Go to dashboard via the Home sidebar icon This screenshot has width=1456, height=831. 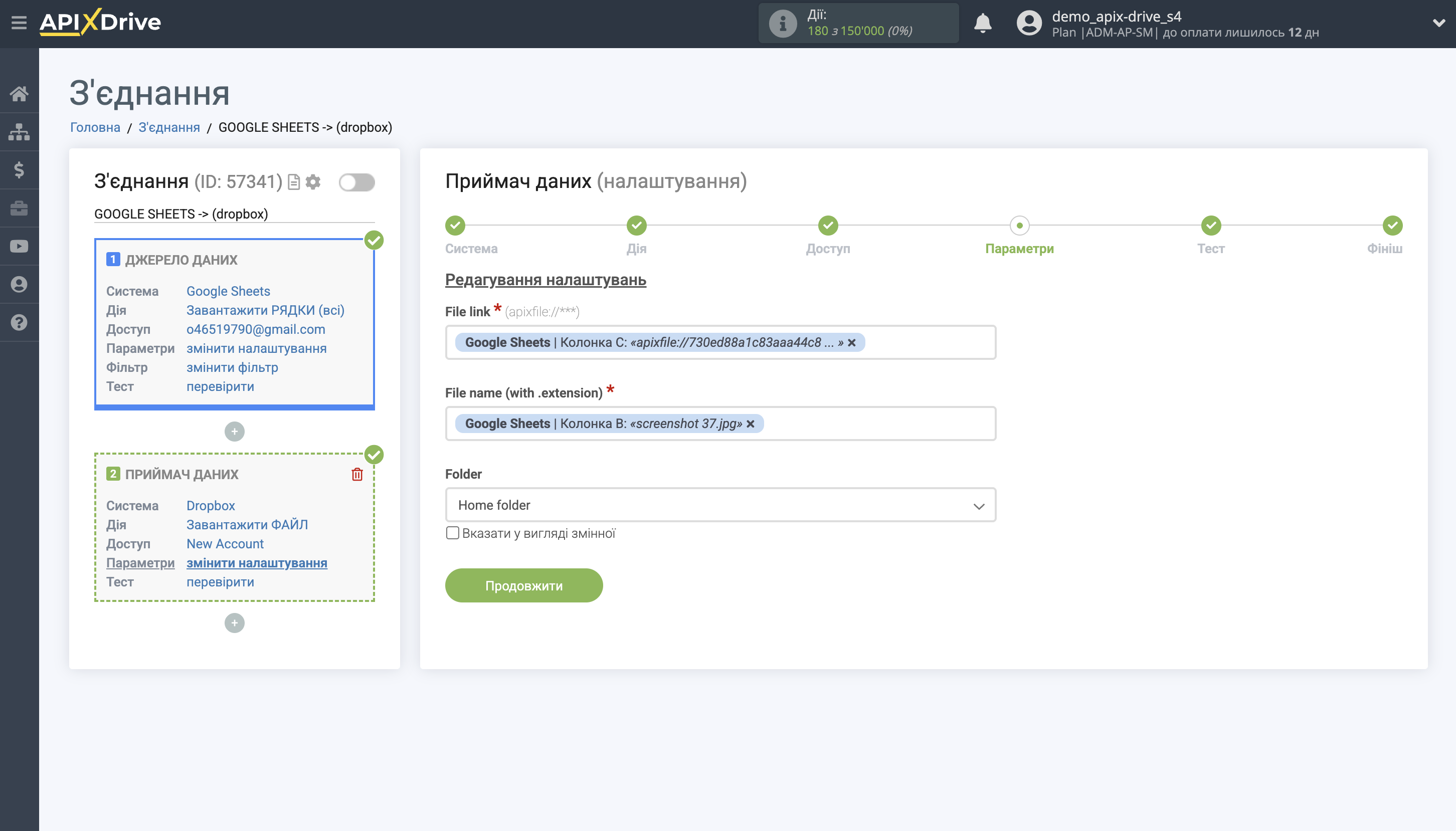point(19,93)
